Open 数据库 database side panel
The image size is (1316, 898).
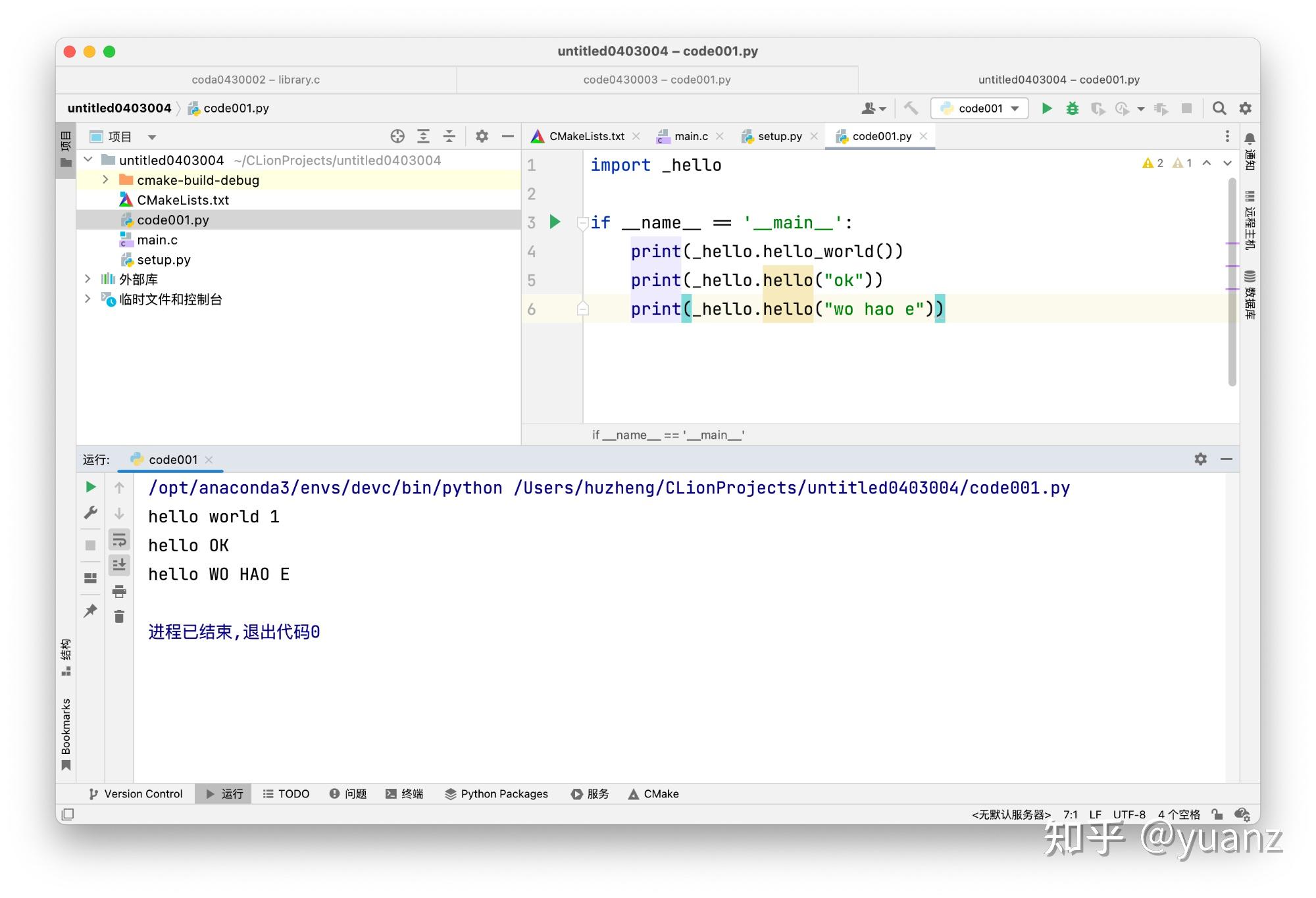click(1250, 295)
